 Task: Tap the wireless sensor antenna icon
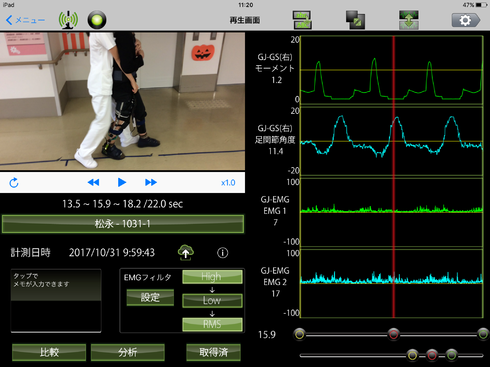point(68,20)
